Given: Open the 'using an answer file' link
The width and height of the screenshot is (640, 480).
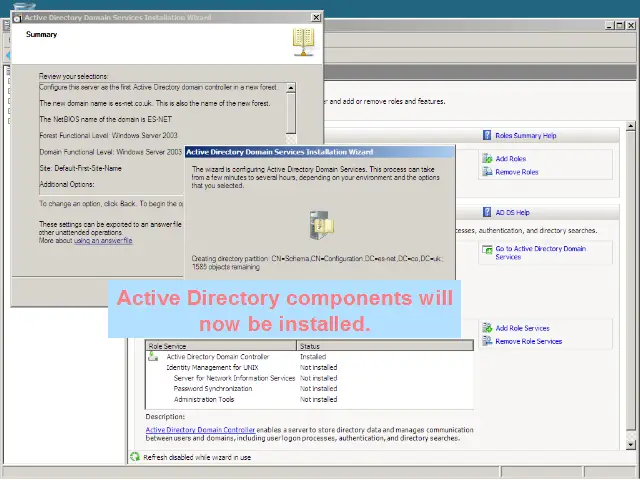Looking at the screenshot, I should [103, 241].
